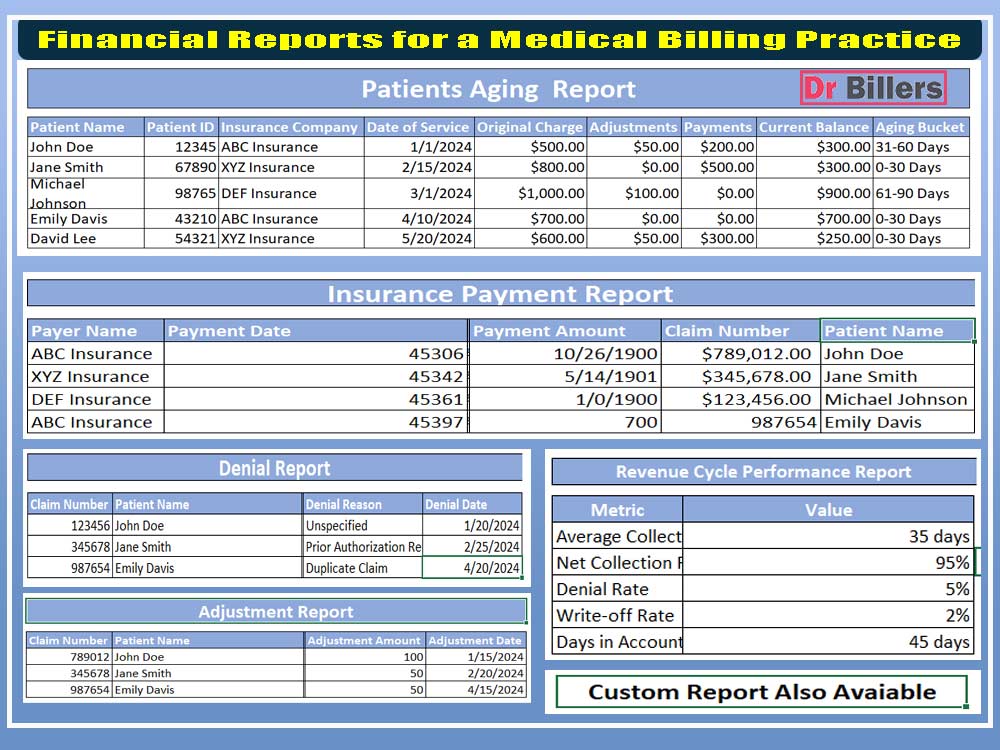Viewport: 1000px width, 750px height.
Task: Click the 'Duplicate Claim' denial reason
Action: 362,568
